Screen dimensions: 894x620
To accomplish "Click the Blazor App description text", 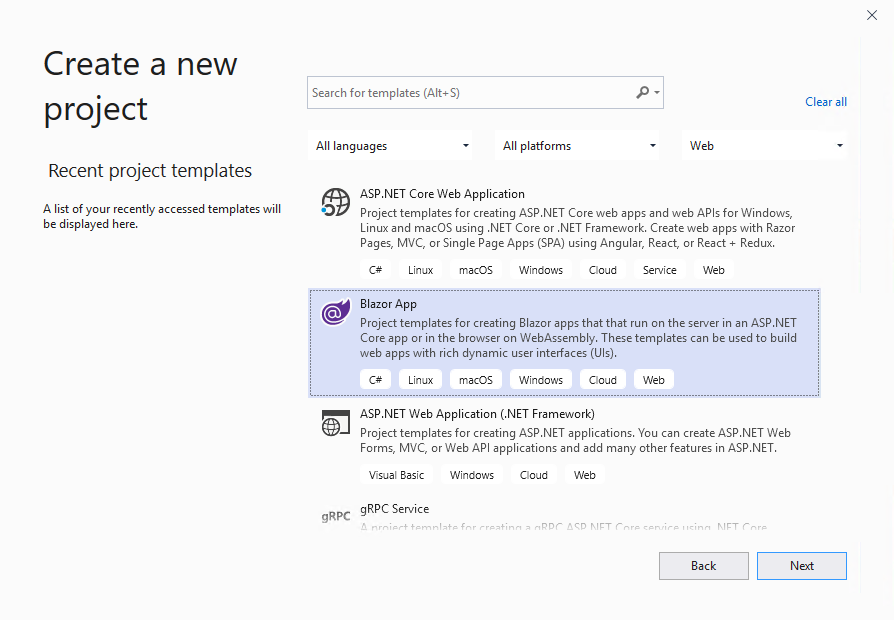I will [x=578, y=338].
